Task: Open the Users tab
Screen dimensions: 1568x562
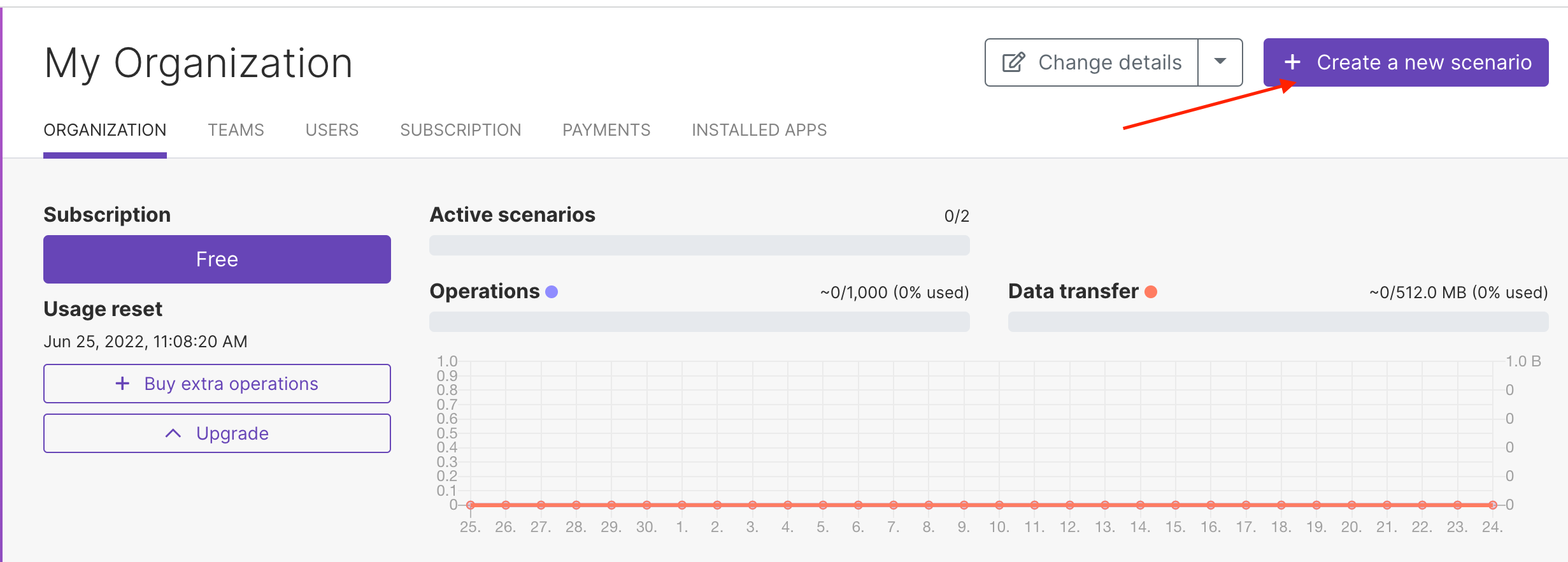Action: [332, 130]
